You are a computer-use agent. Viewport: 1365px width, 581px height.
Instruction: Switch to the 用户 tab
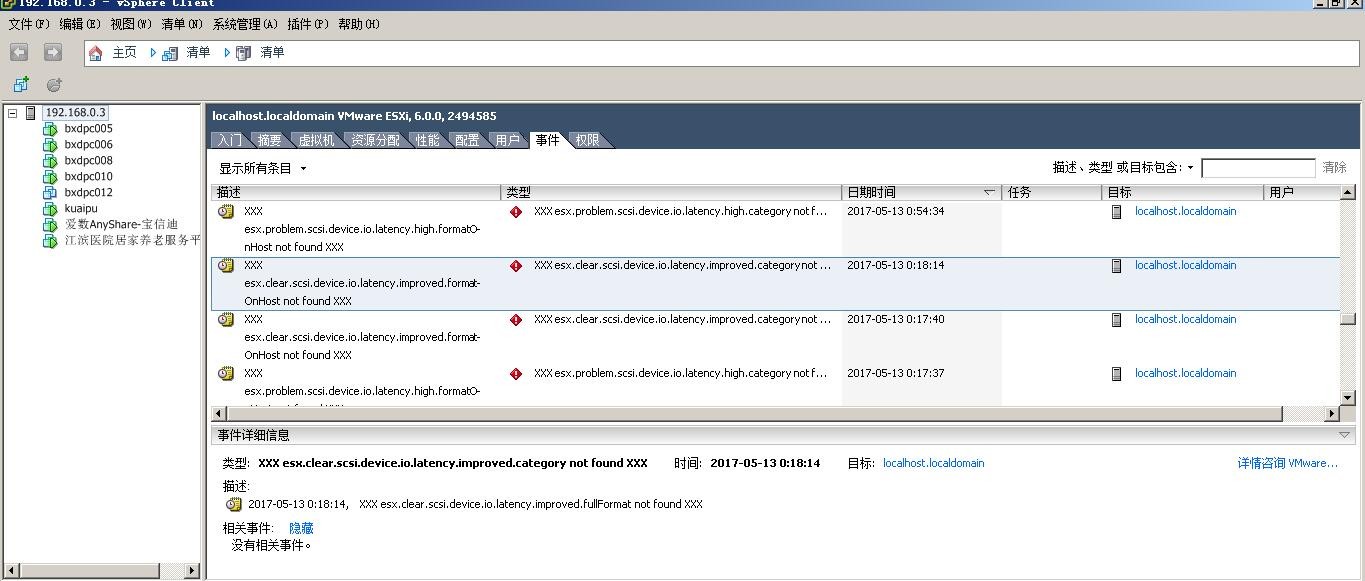508,140
